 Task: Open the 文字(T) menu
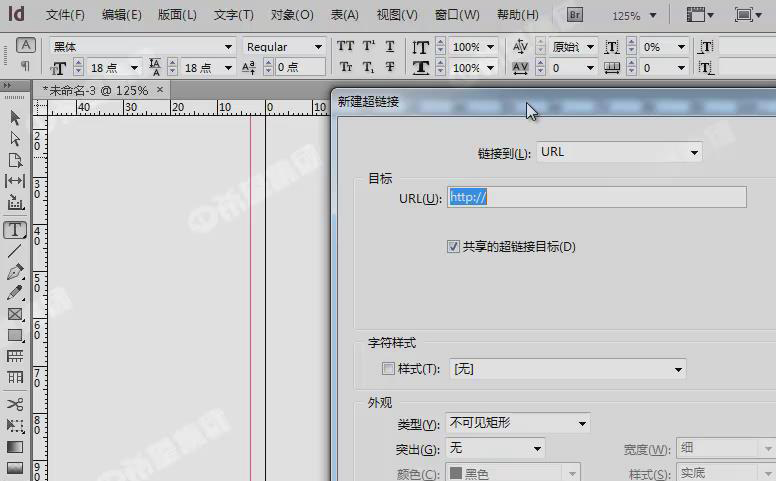(233, 15)
